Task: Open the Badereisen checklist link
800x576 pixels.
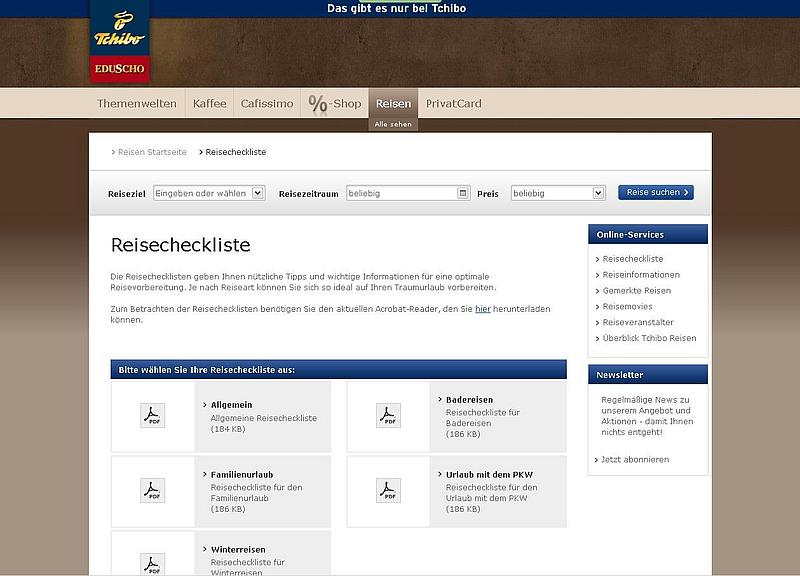Action: (x=469, y=399)
